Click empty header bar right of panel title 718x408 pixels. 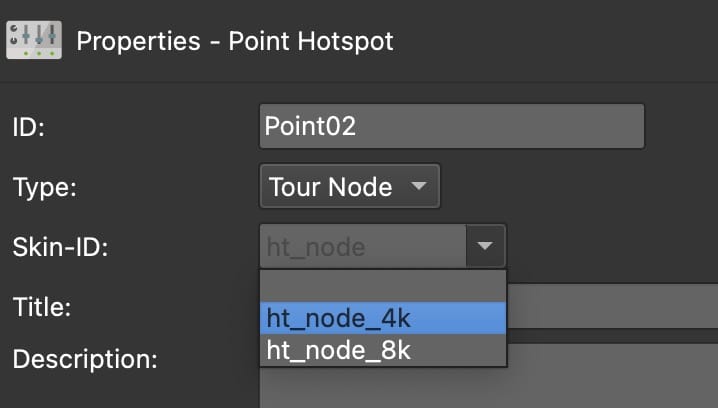560,41
